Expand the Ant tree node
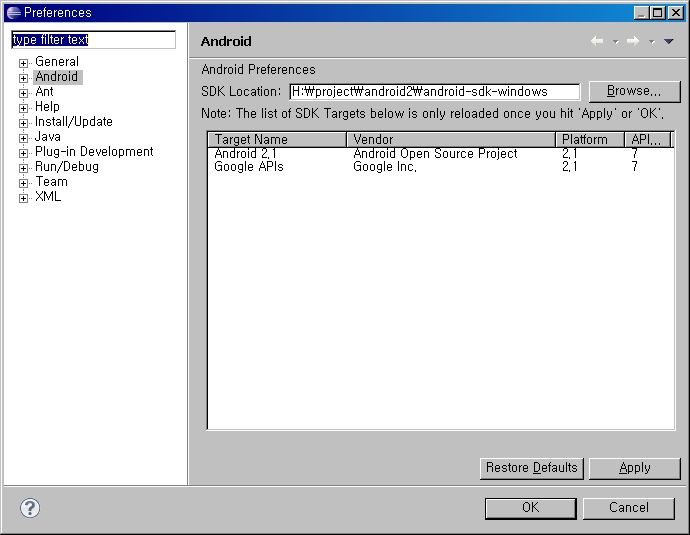Screen dimensions: 690x535 tap(23, 93)
